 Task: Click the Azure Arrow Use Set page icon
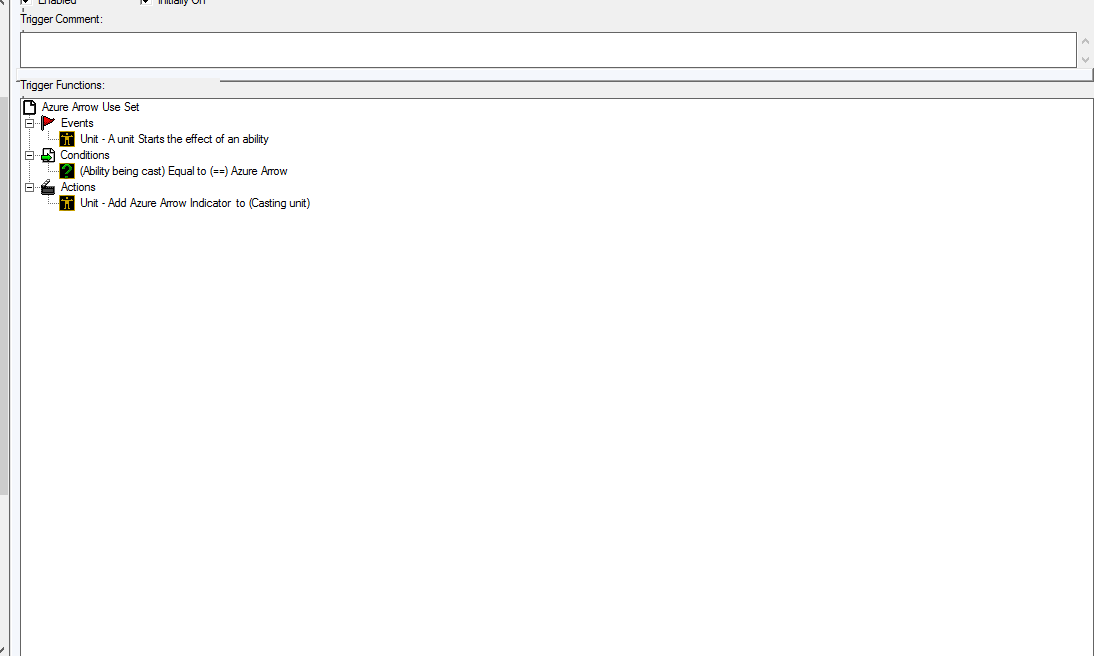[29, 107]
